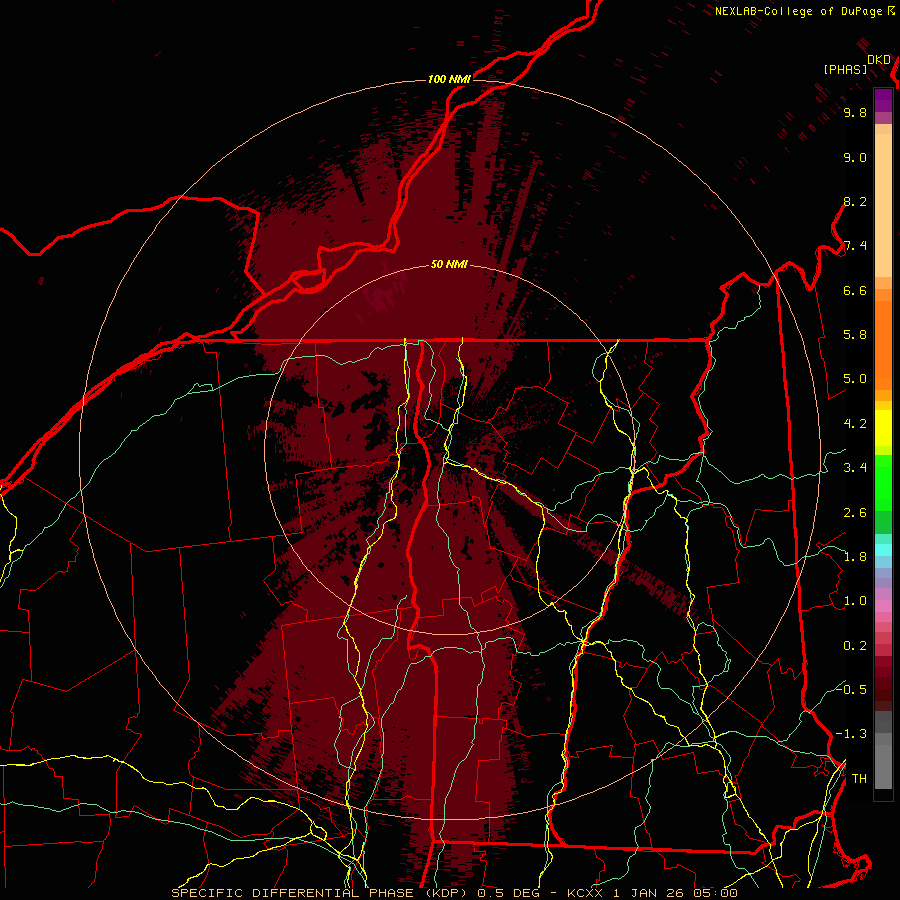Click the DKD label above the color scale
Viewport: 900px width, 900px height.
(879, 60)
